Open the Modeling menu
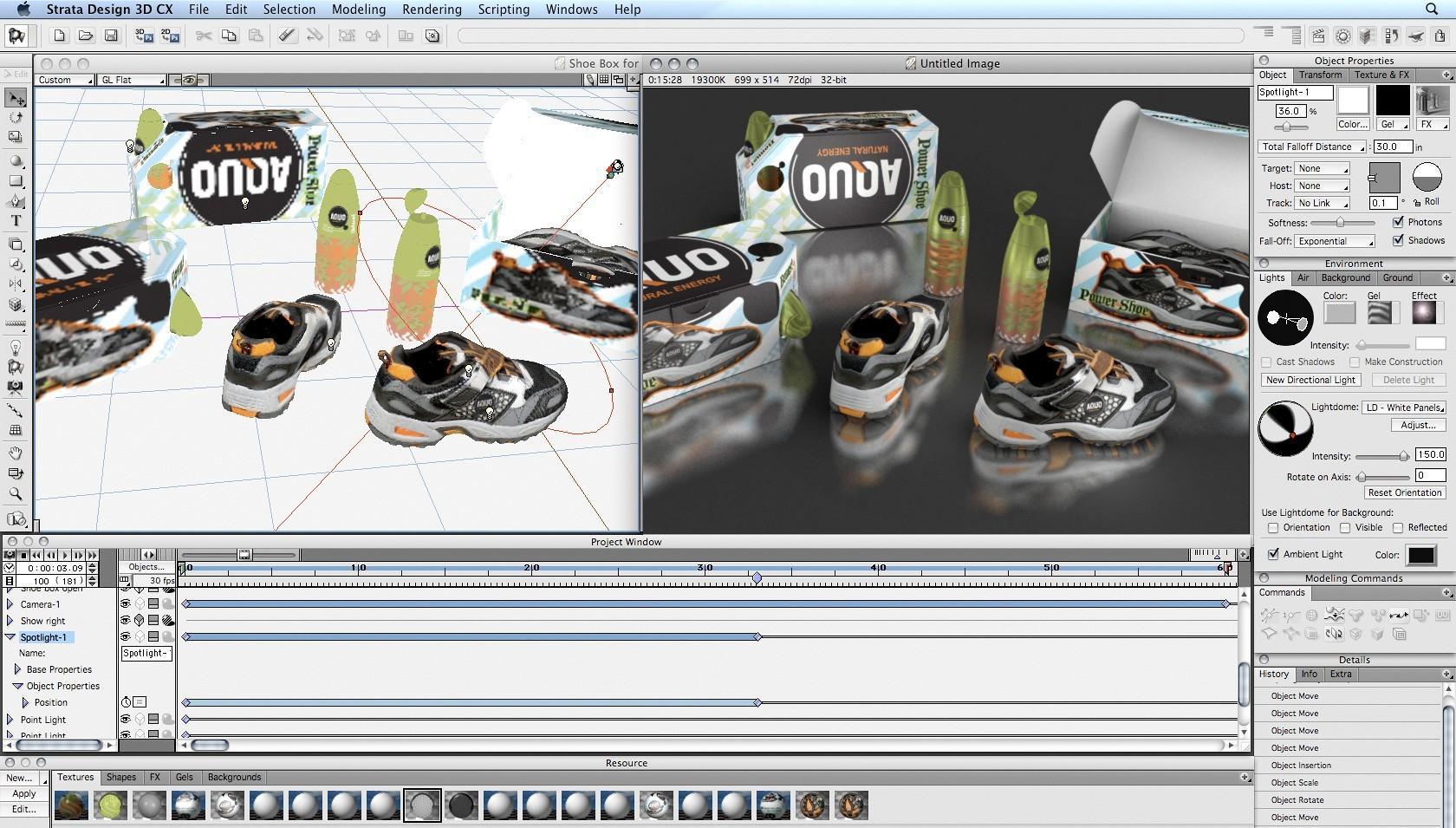Screen dimensions: 1456x828 359,9
